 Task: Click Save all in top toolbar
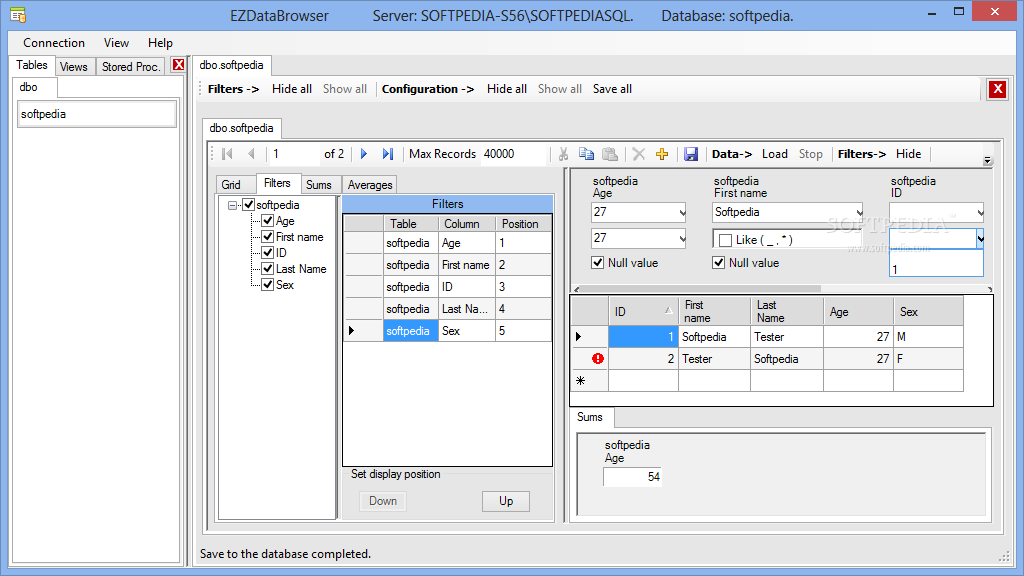pyautogui.click(x=612, y=89)
